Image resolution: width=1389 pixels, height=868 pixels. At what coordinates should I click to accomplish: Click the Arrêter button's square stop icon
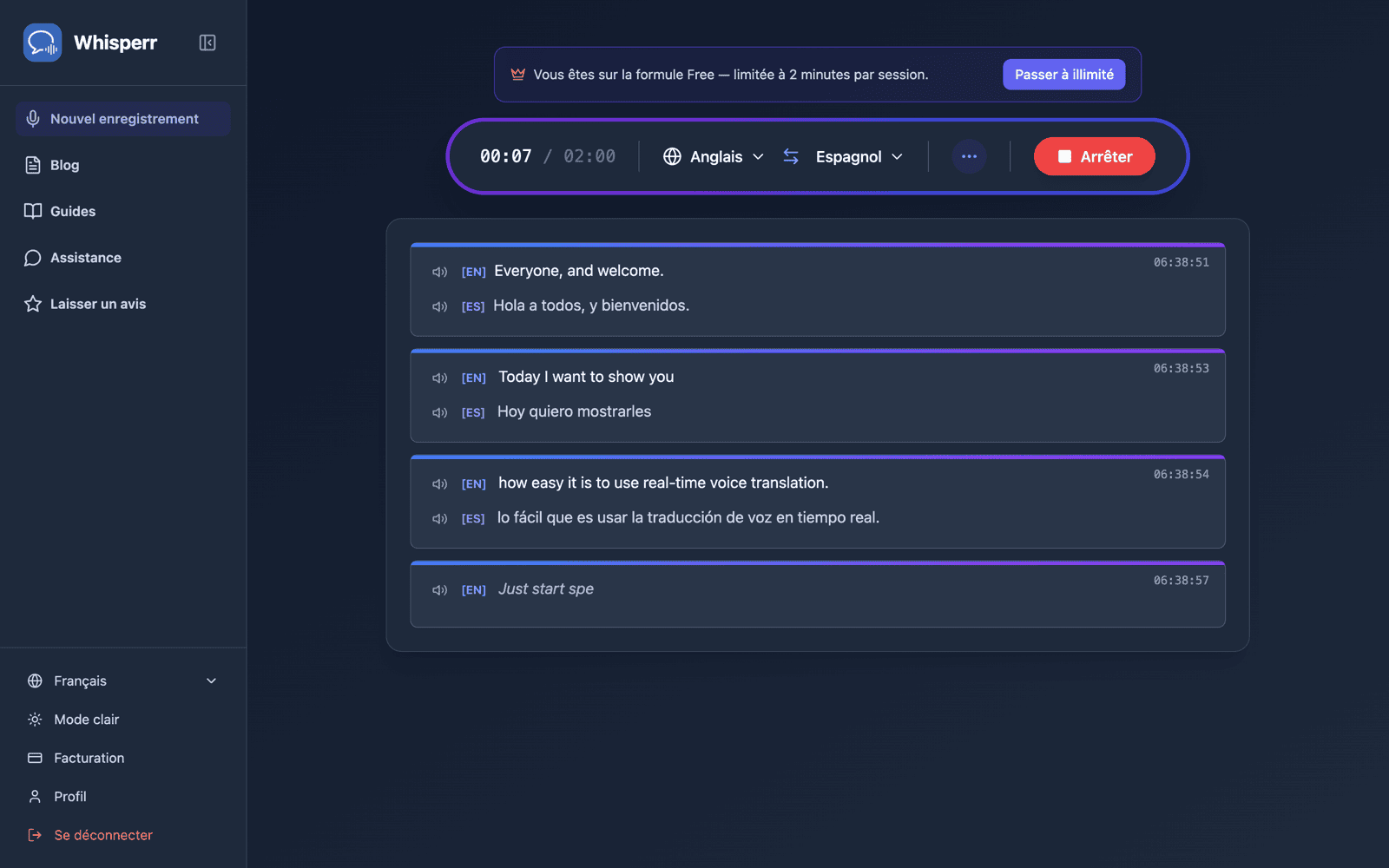1064,156
